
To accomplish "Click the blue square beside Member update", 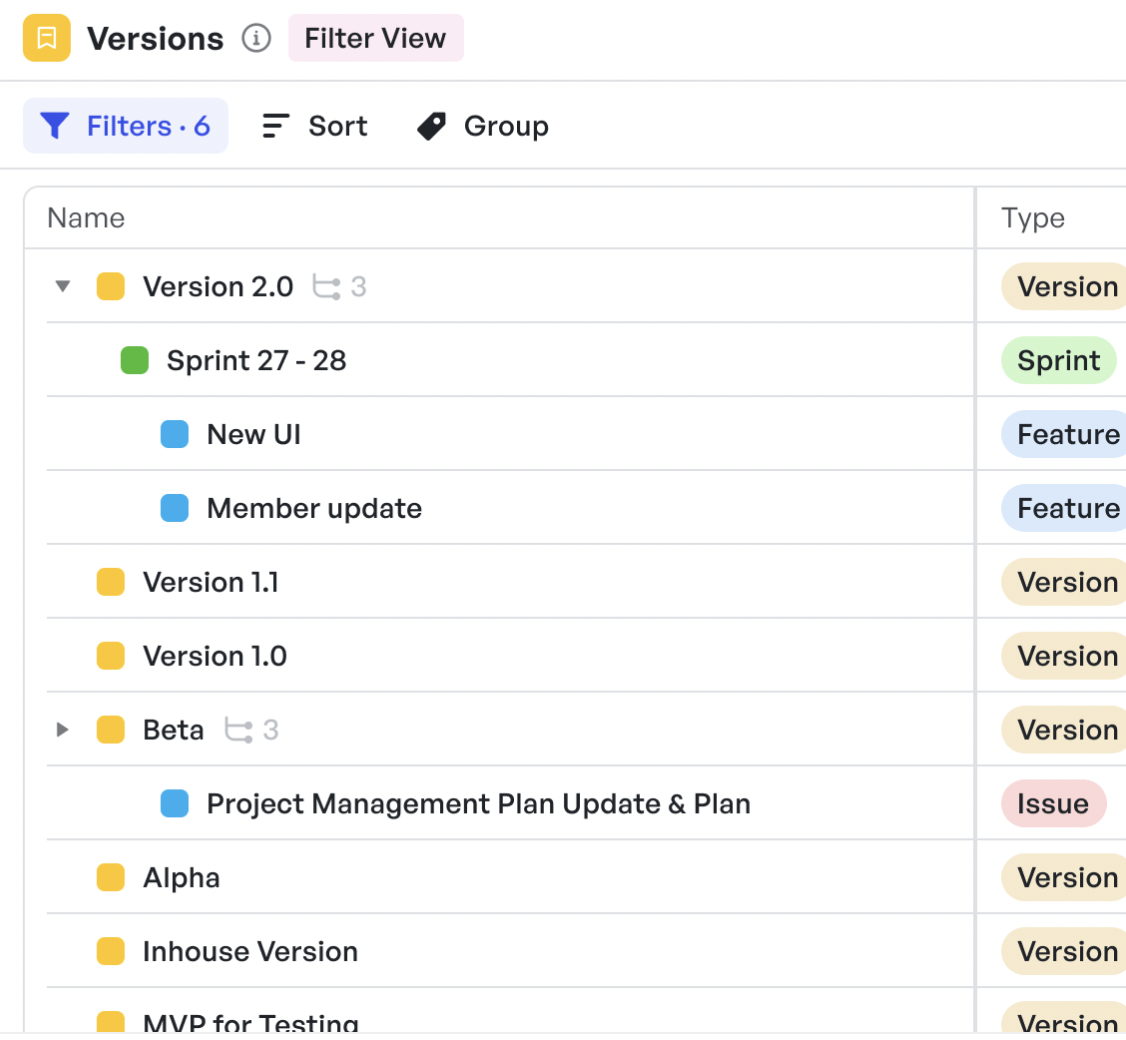I will click(x=175, y=508).
